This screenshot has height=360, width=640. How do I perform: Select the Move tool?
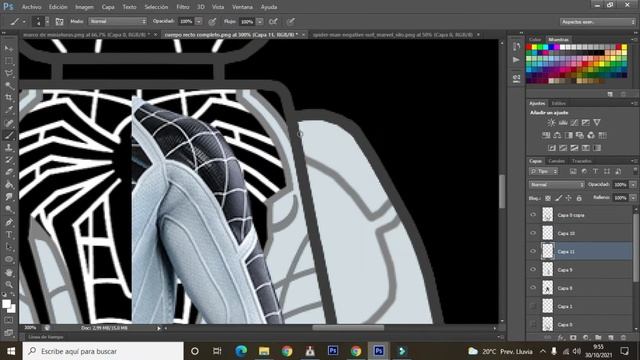pos(9,48)
